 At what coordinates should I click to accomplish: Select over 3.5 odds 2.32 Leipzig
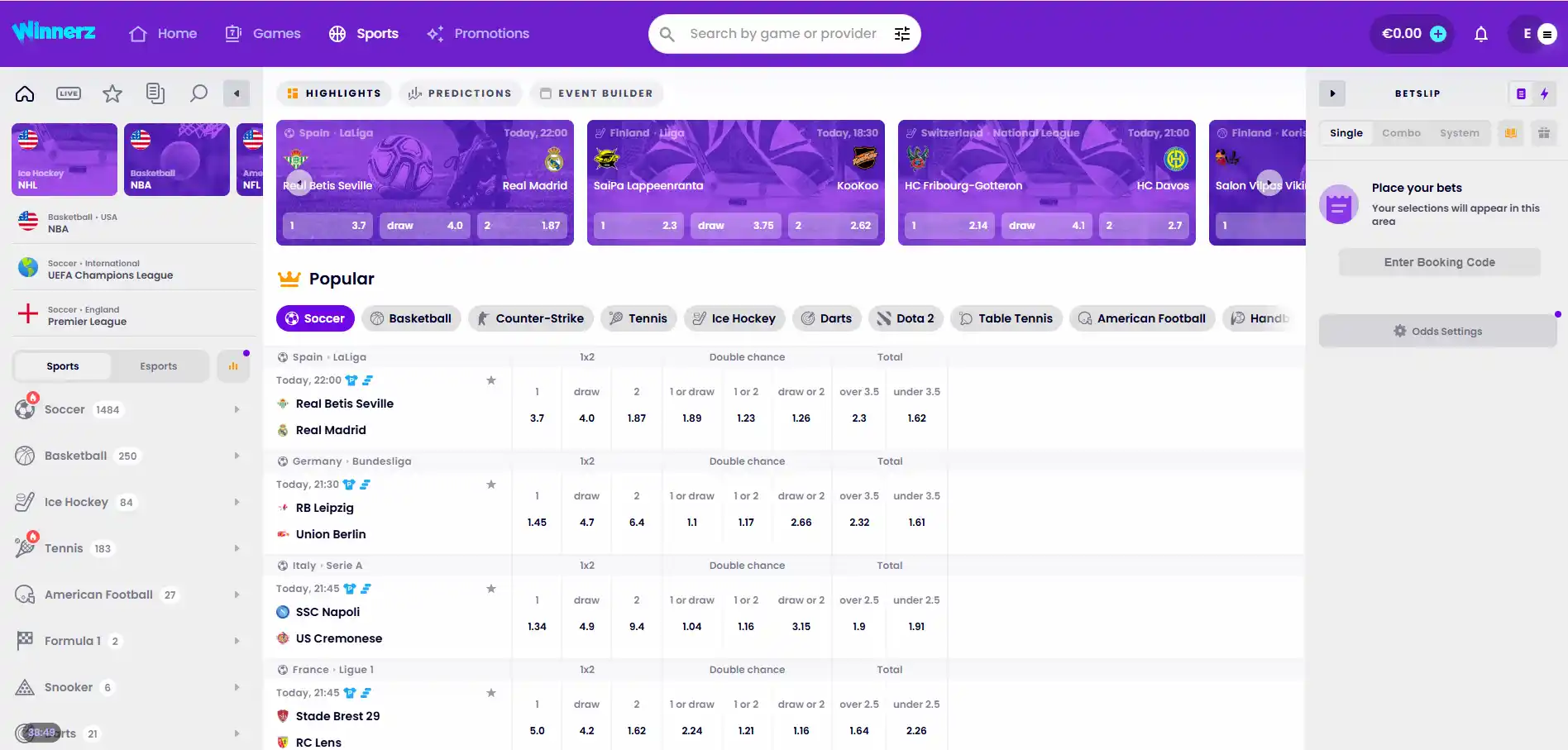tap(859, 523)
